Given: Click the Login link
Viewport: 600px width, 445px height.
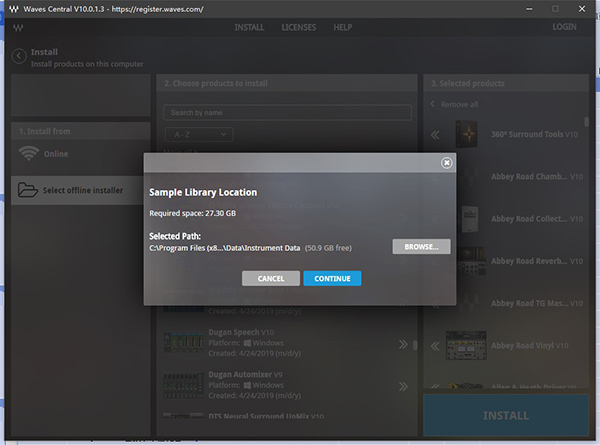Looking at the screenshot, I should click(564, 27).
